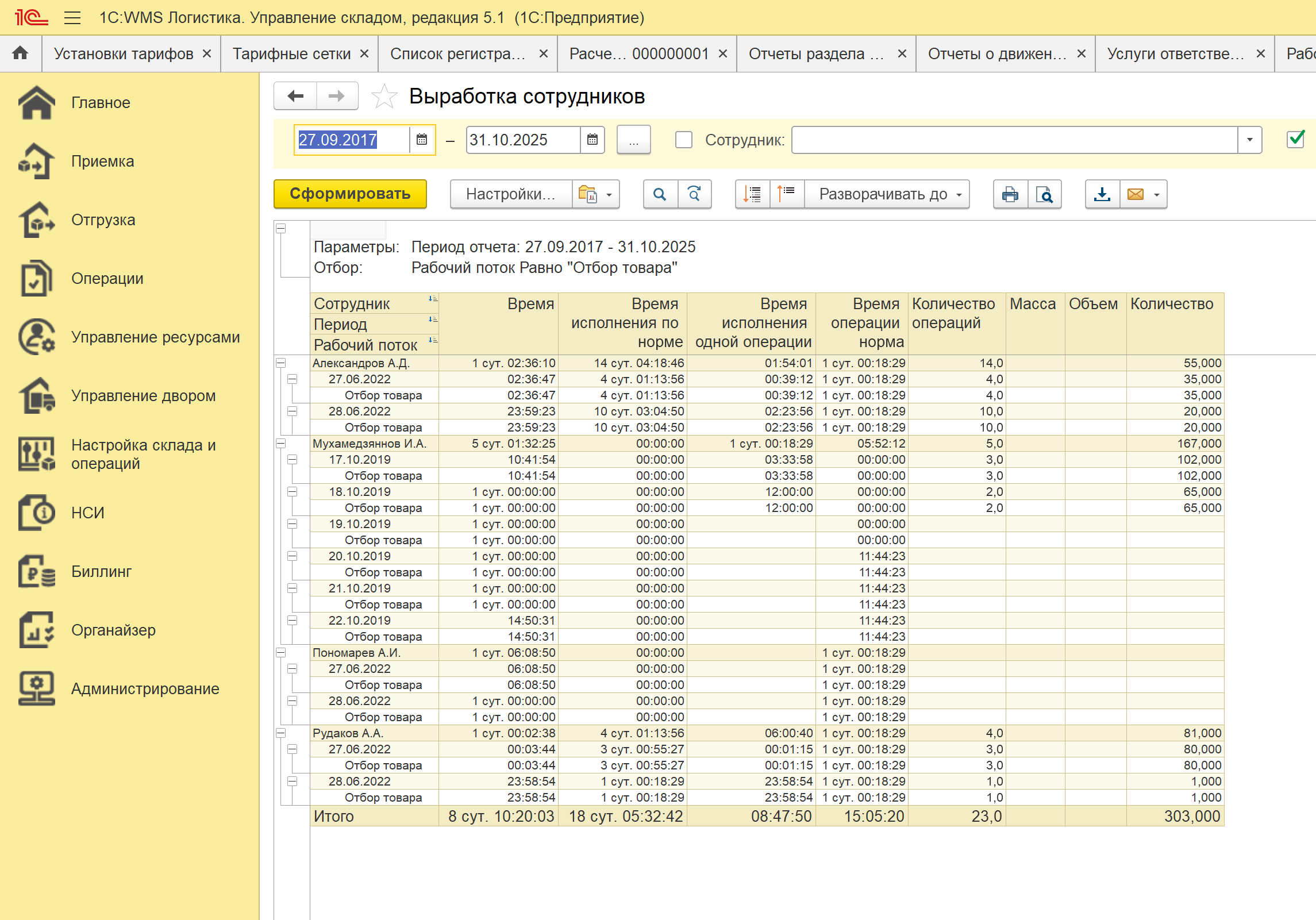The height and width of the screenshot is (920, 1316).
Task: Add page to favorites with star icon
Action: pos(384,97)
